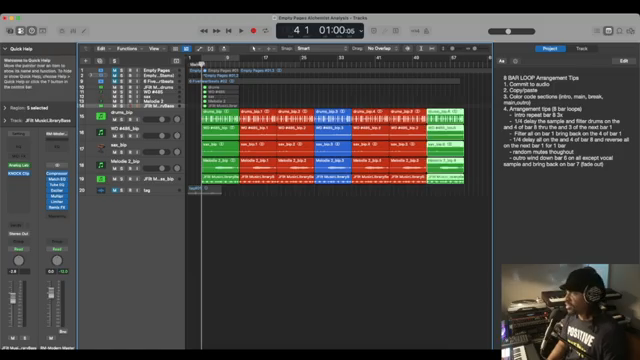Screen dimensions: 640x360
Task: Show Smart Controls from the control bar
Action: point(62,31)
